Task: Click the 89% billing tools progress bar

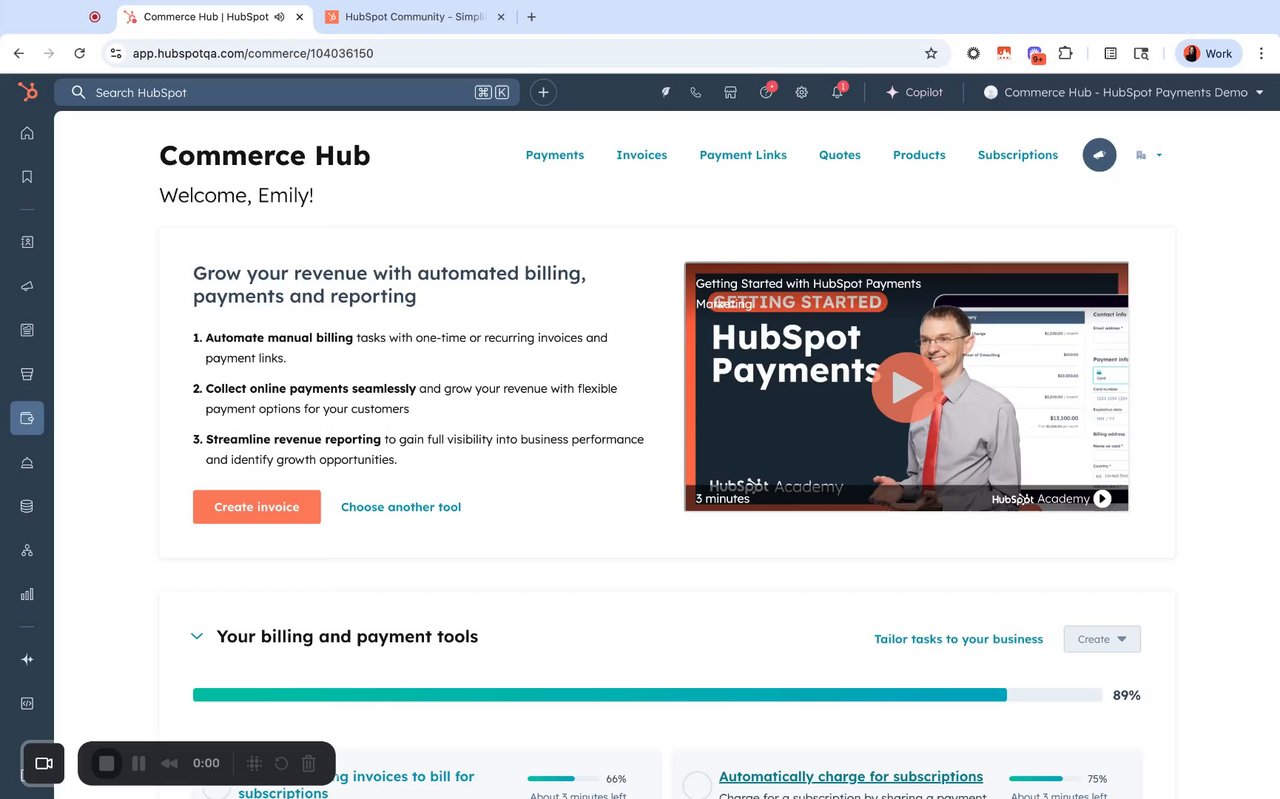Action: (x=647, y=695)
